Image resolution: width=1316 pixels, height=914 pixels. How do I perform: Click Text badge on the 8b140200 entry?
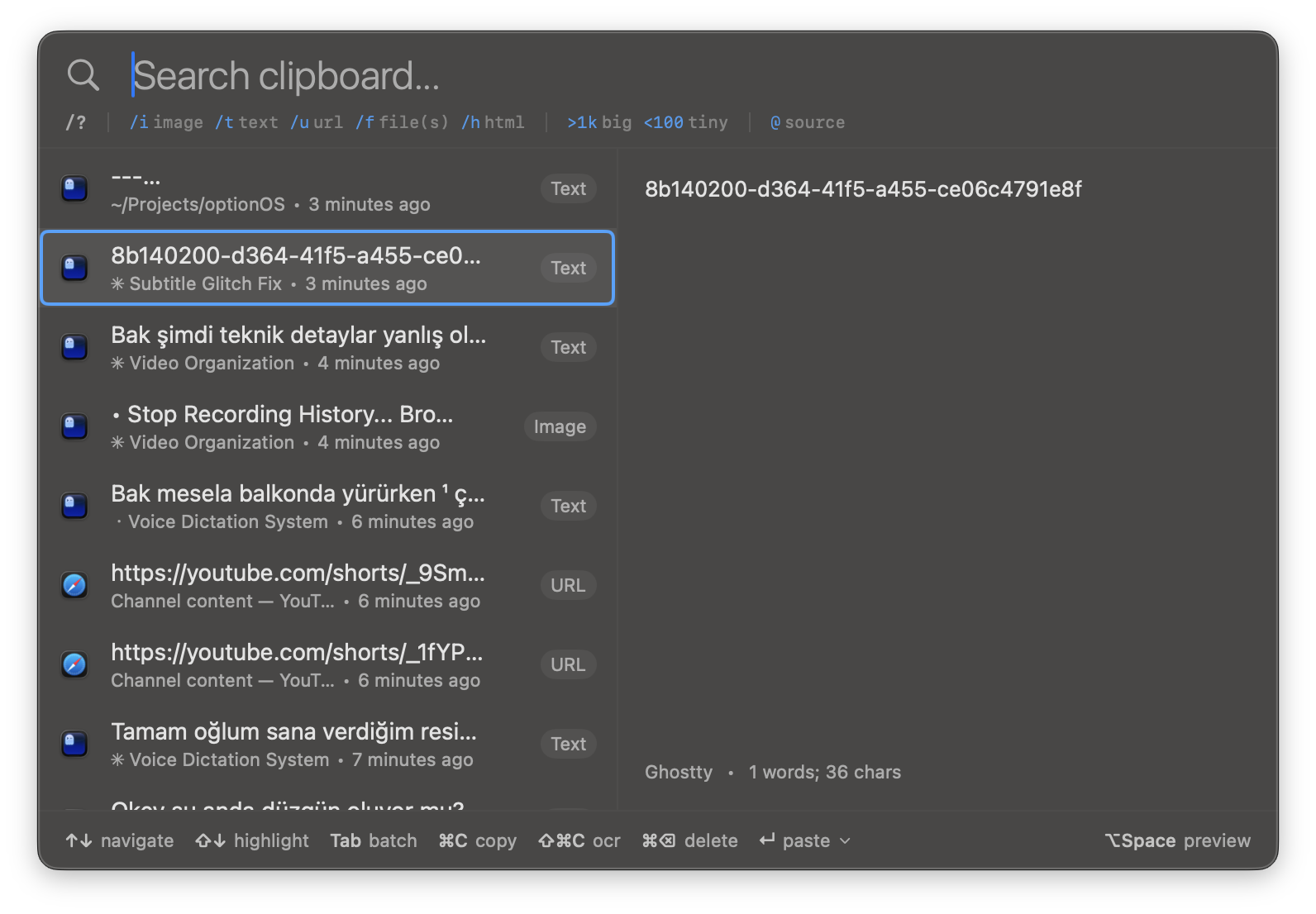click(x=569, y=268)
